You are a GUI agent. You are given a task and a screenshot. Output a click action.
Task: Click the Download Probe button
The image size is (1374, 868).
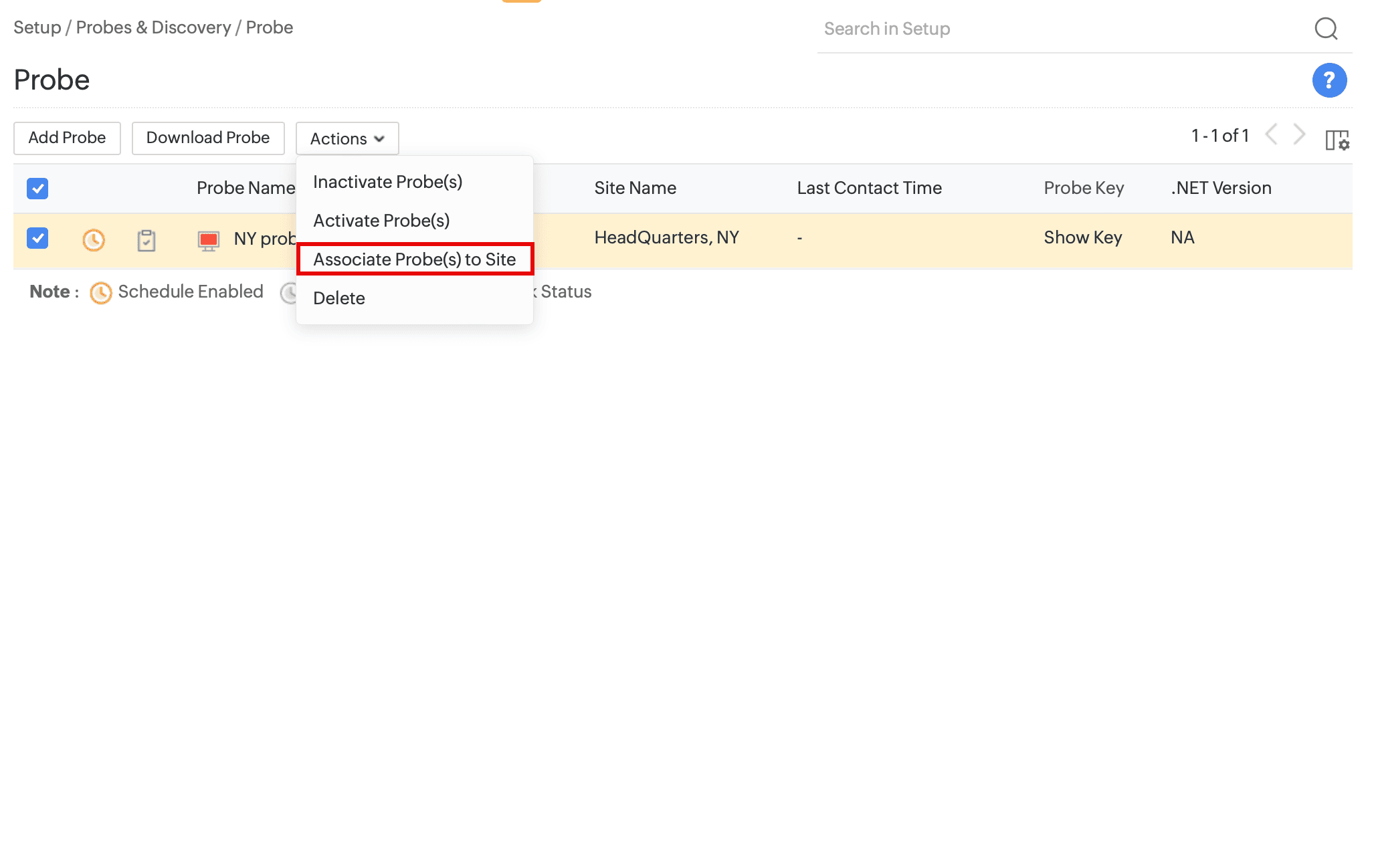click(x=207, y=138)
